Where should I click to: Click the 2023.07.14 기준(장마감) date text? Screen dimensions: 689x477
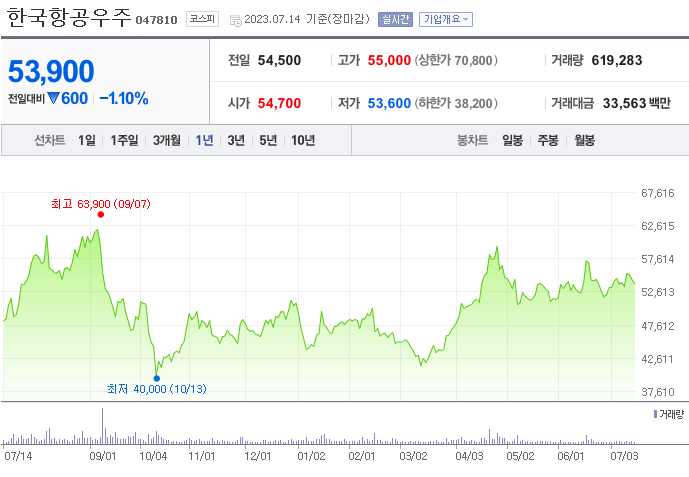coord(307,19)
